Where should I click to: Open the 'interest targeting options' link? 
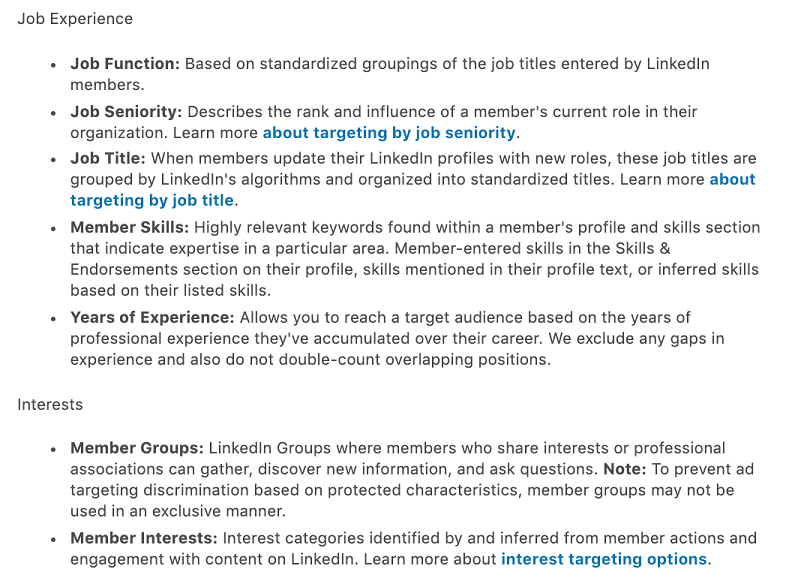point(604,559)
